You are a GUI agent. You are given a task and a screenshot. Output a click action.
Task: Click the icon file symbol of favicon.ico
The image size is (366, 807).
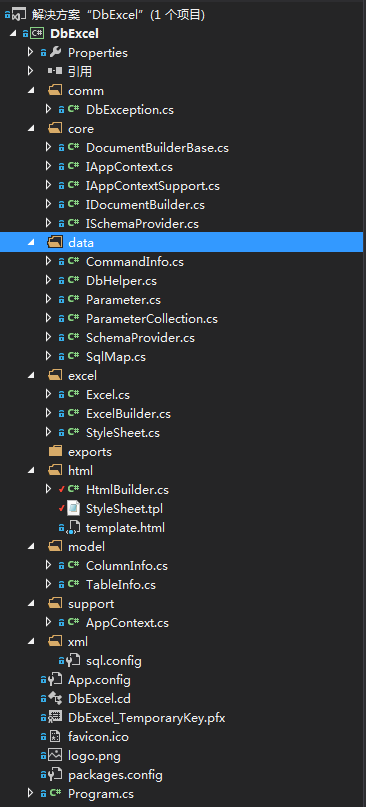pos(55,736)
